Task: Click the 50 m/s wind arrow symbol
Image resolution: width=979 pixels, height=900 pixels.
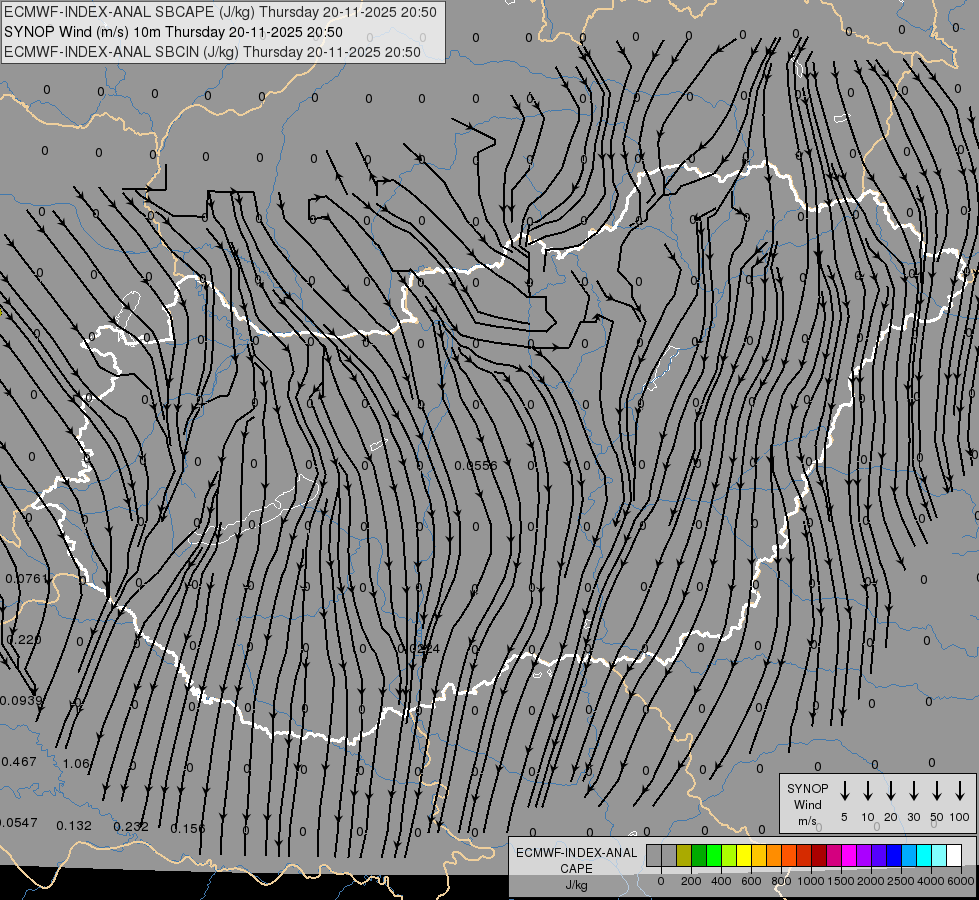Action: pyautogui.click(x=937, y=791)
